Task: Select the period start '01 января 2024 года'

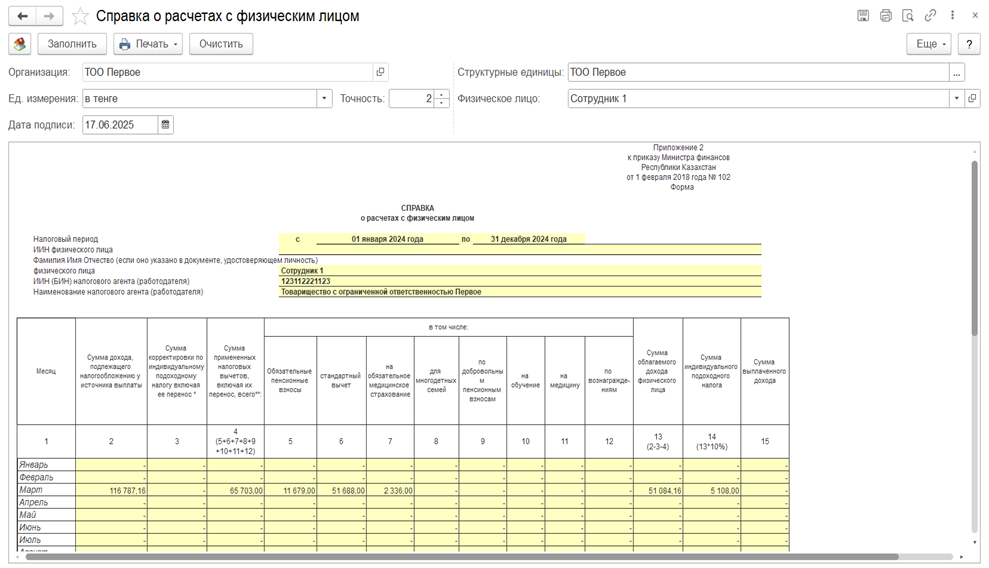Action: click(387, 239)
